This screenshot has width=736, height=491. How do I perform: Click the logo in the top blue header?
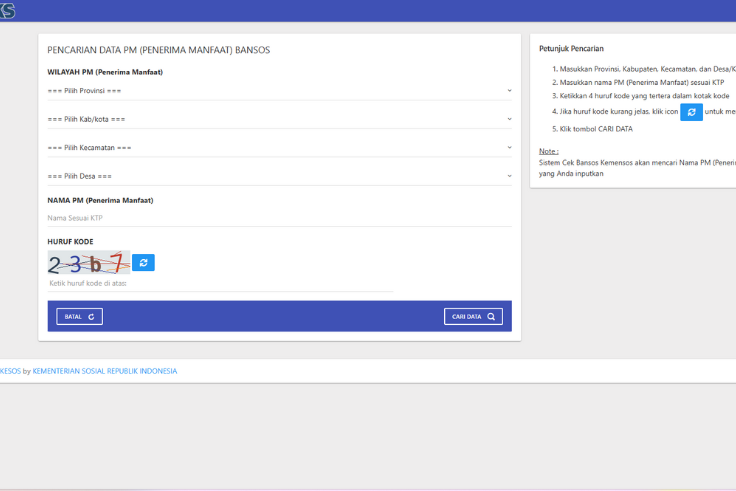pyautogui.click(x=7, y=10)
